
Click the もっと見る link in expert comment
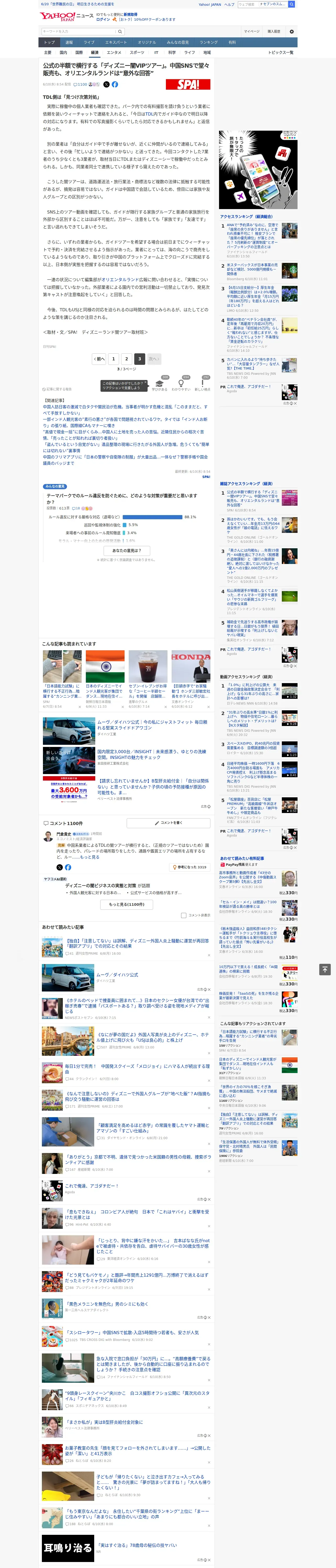tap(90, 857)
